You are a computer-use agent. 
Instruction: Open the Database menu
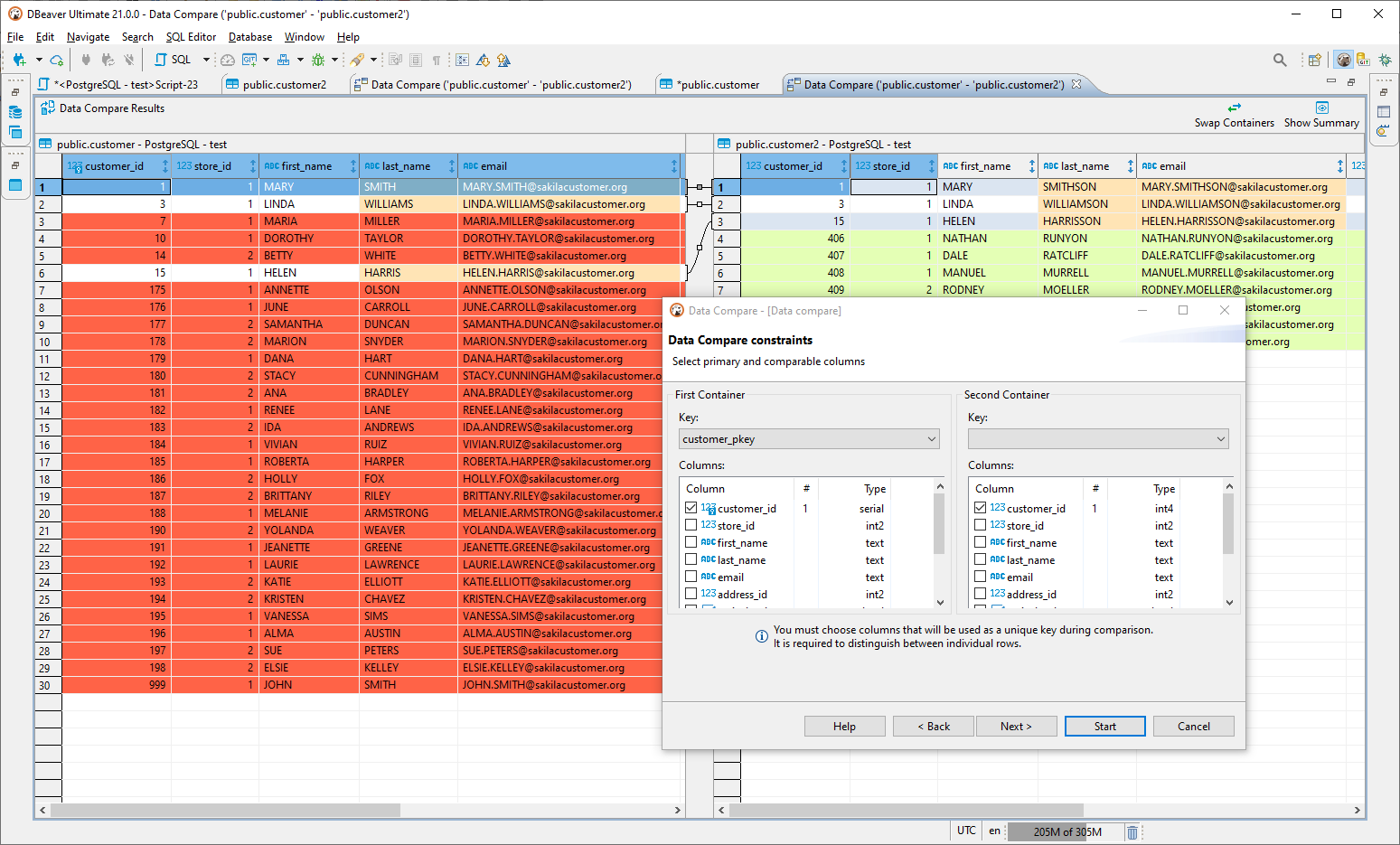pos(250,37)
